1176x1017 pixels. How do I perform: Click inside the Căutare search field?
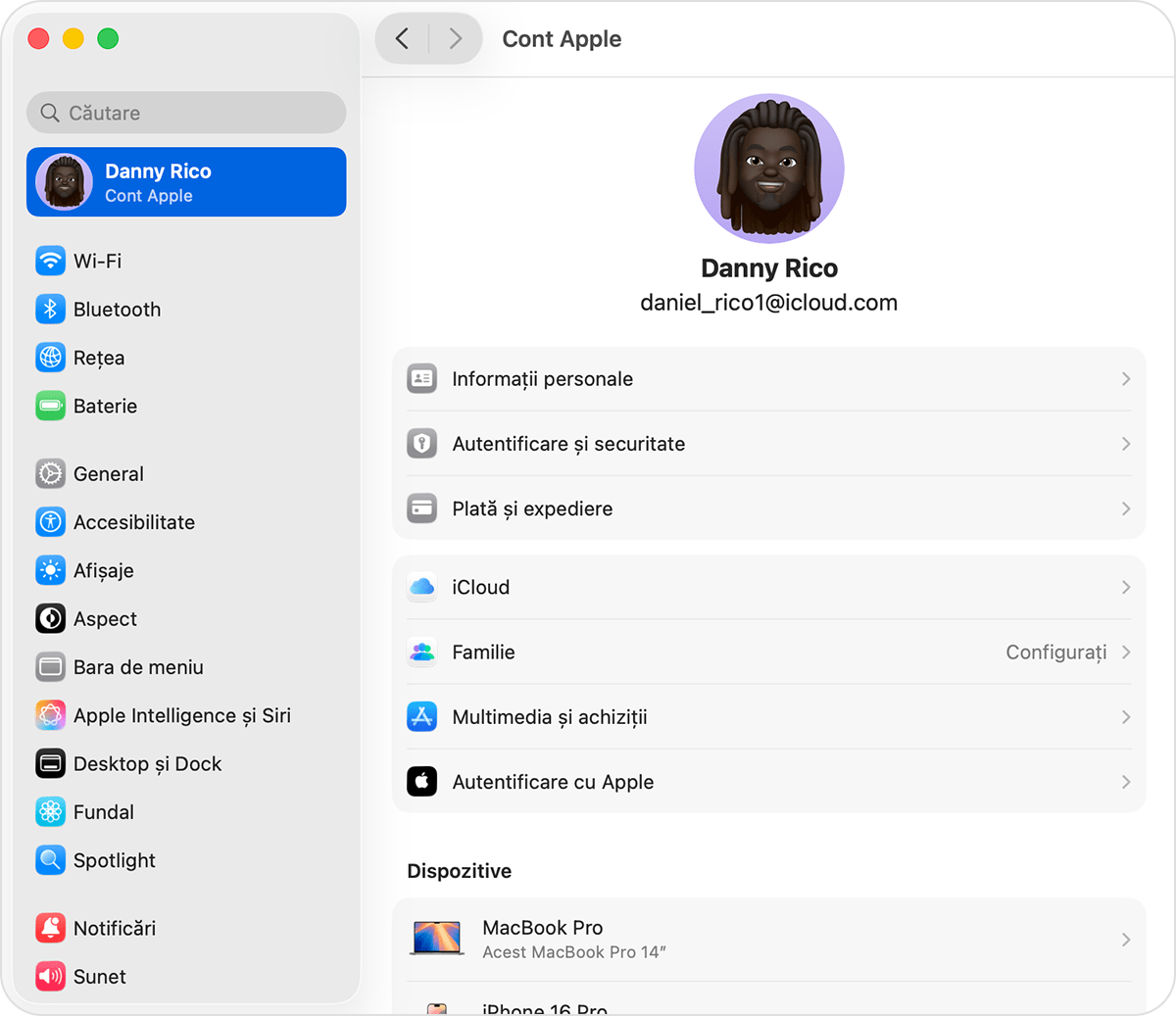(186, 113)
